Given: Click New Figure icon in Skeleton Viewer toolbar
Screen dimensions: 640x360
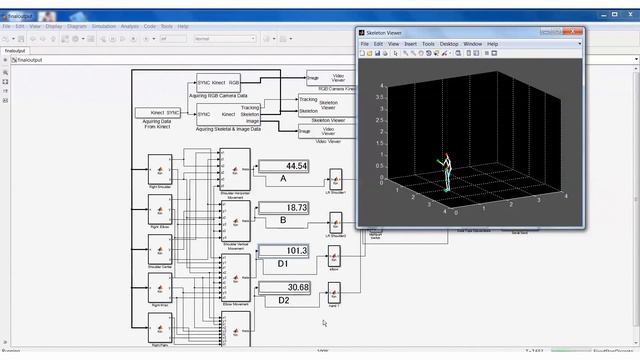Looking at the screenshot, I should pos(362,53).
